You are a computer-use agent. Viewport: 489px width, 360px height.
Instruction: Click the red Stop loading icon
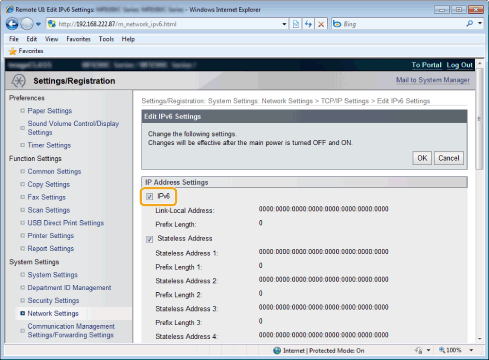pos(321,24)
